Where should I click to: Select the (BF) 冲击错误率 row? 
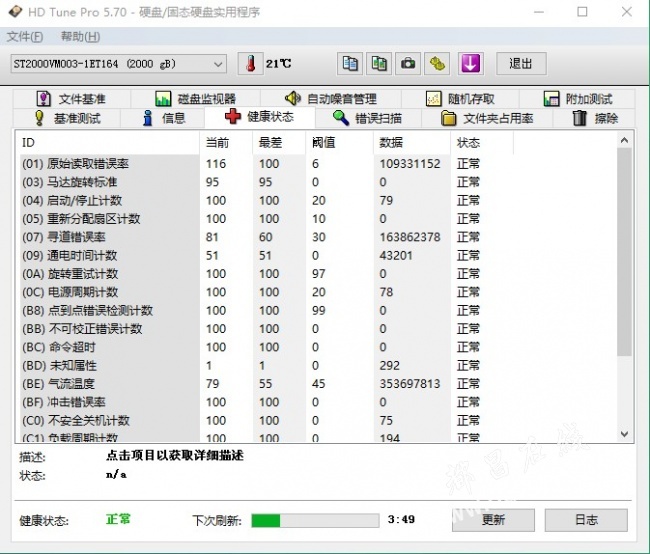point(265,402)
